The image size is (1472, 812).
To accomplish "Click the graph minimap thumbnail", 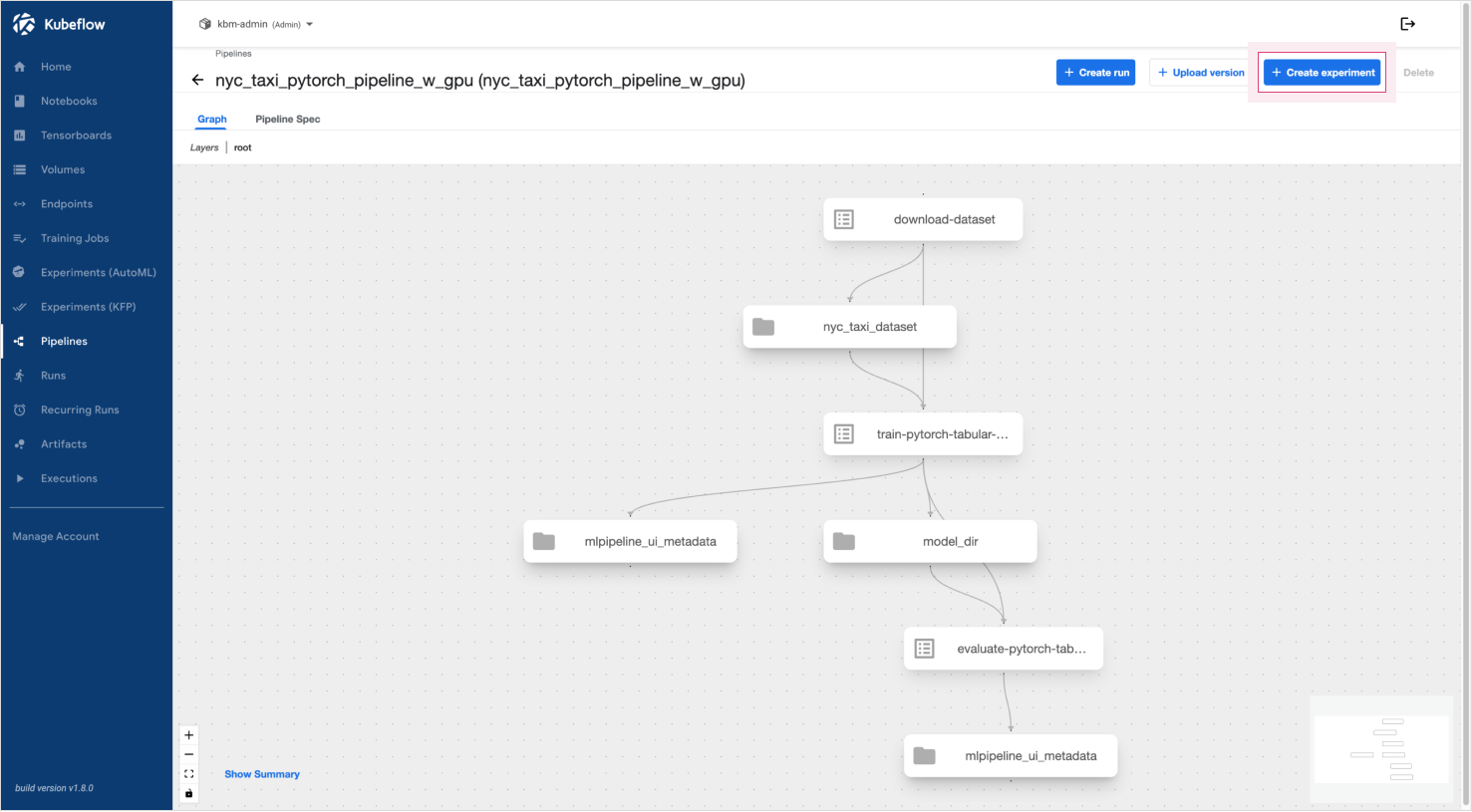I will 1381,749.
